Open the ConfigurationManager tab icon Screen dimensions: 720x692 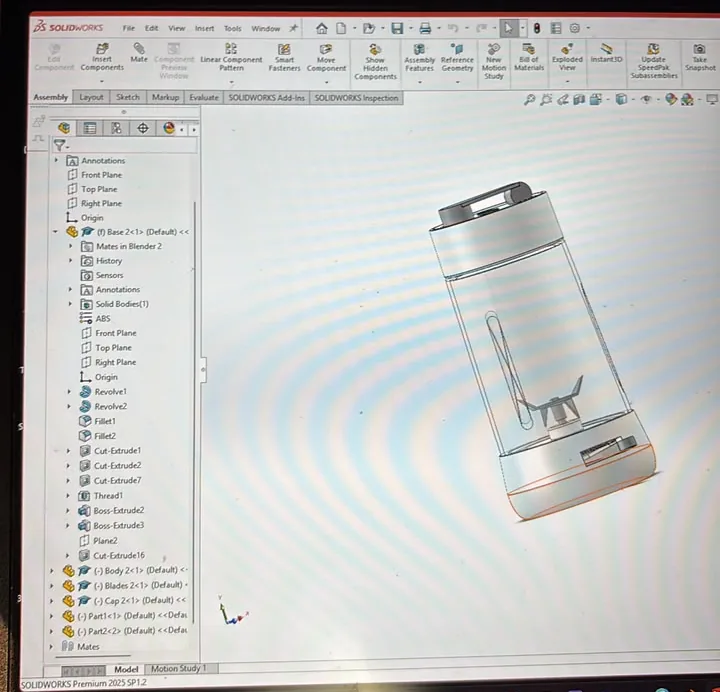(x=116, y=129)
